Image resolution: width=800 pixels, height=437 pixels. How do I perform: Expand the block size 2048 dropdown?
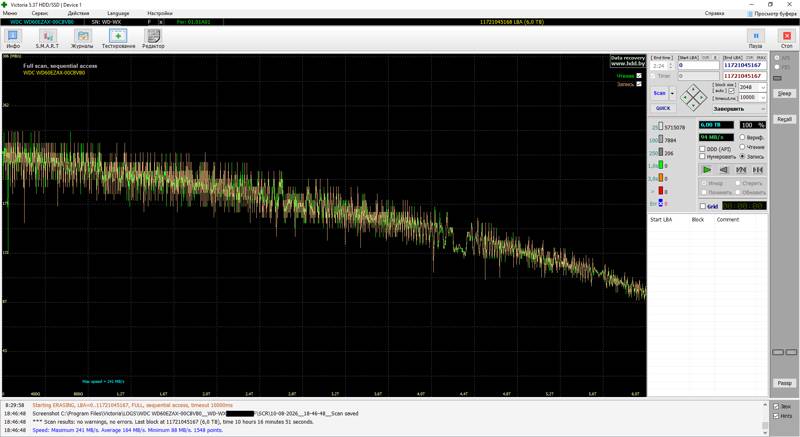click(x=753, y=87)
